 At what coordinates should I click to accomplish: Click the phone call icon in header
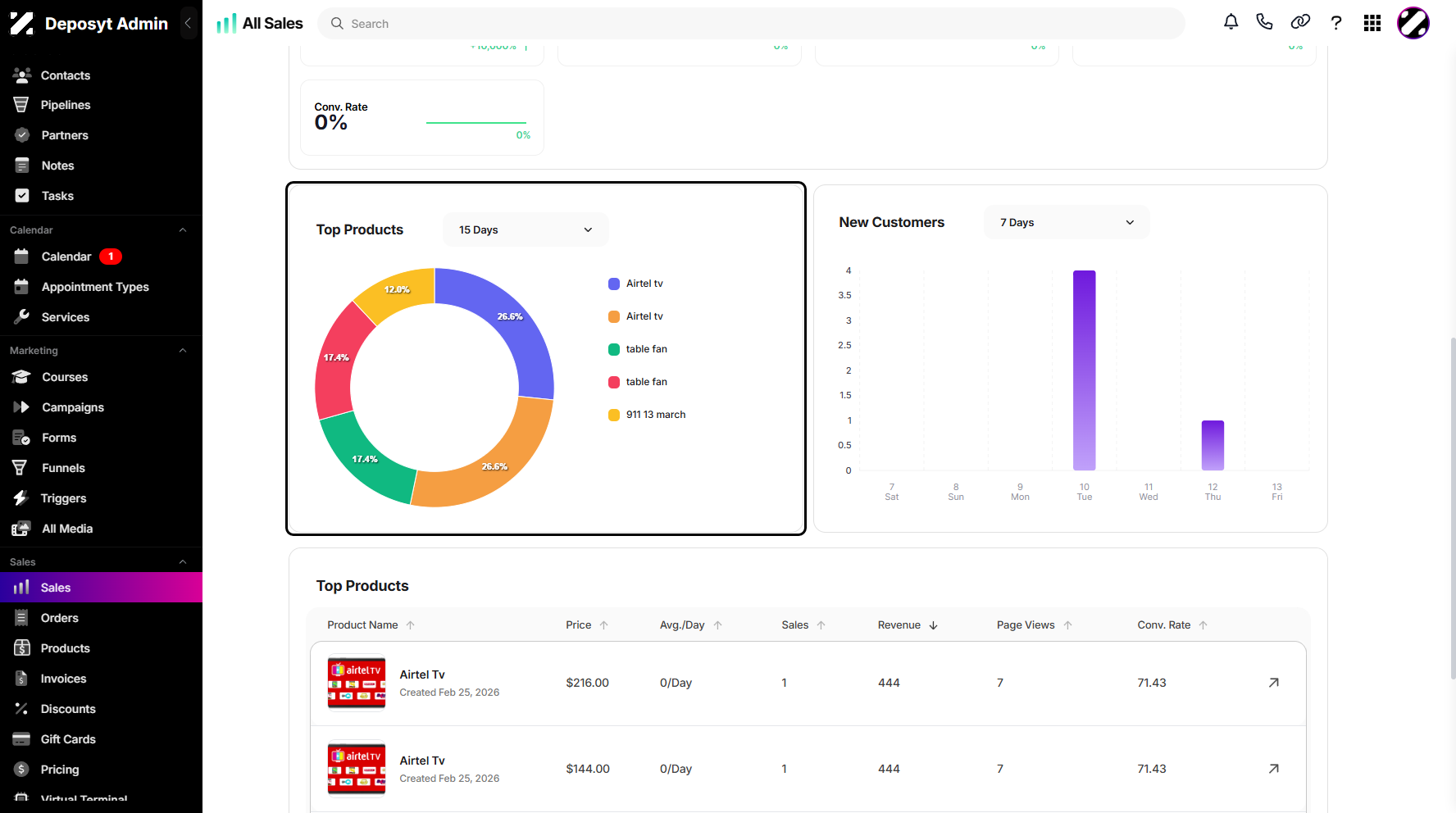pyautogui.click(x=1265, y=23)
